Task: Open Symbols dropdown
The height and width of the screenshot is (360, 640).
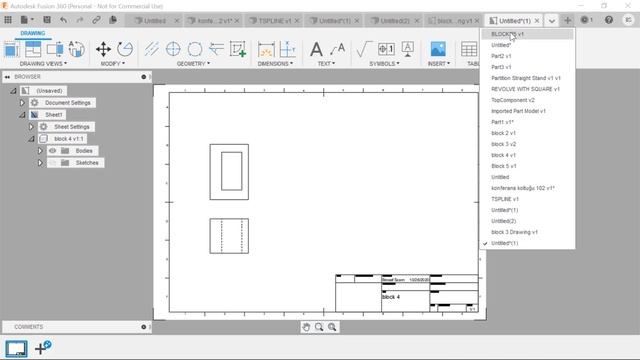Action: (384, 64)
